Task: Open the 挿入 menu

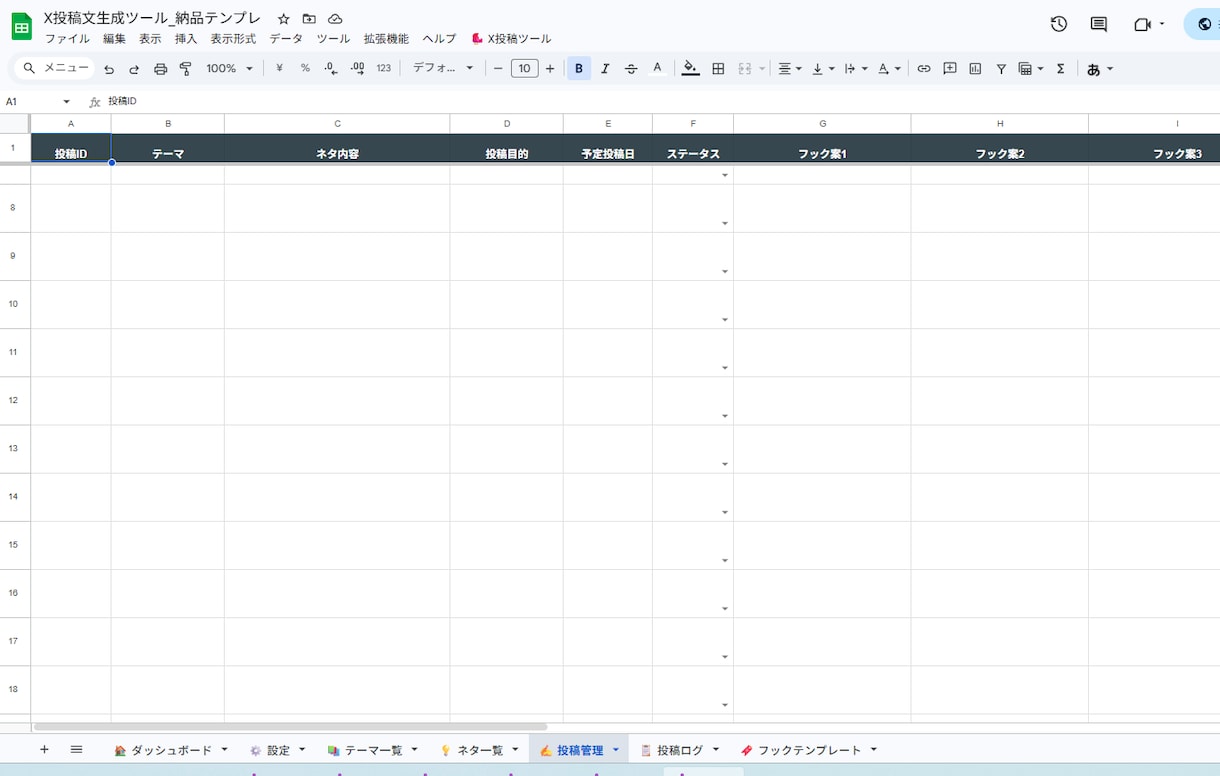Action: (x=186, y=39)
